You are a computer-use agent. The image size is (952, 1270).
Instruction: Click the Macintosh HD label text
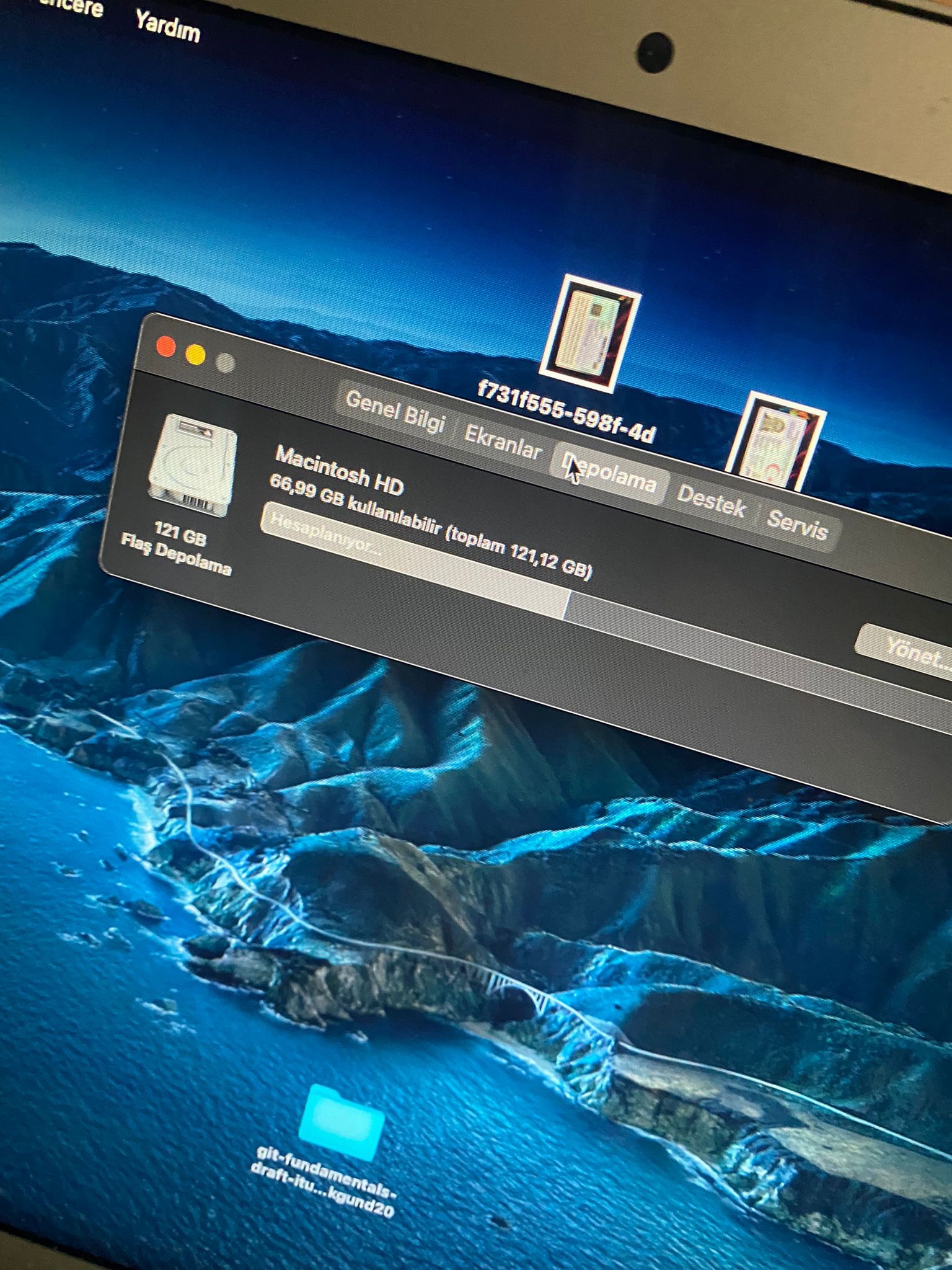pyautogui.click(x=339, y=471)
